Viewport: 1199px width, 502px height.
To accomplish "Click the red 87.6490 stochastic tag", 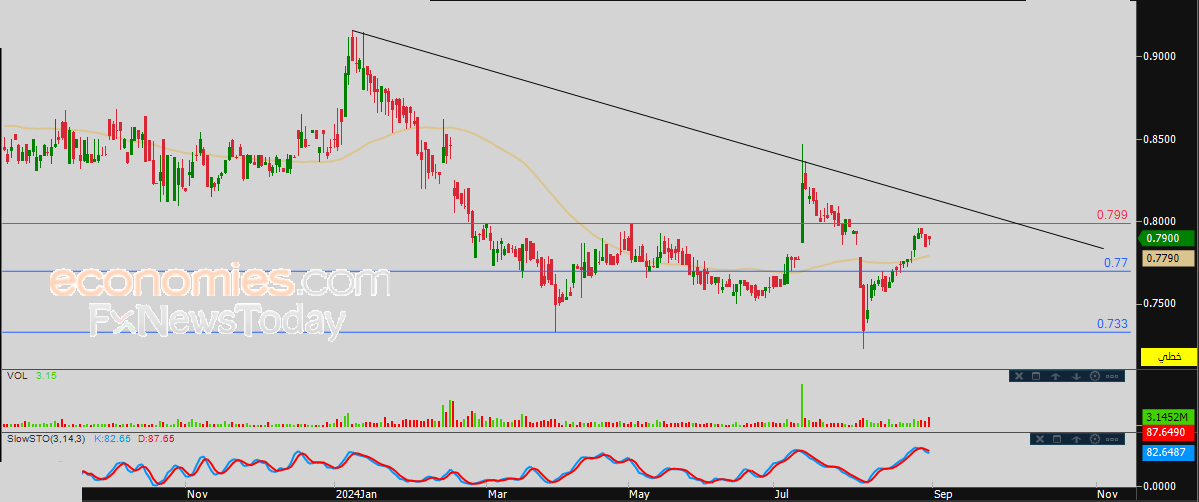I will (1168, 433).
